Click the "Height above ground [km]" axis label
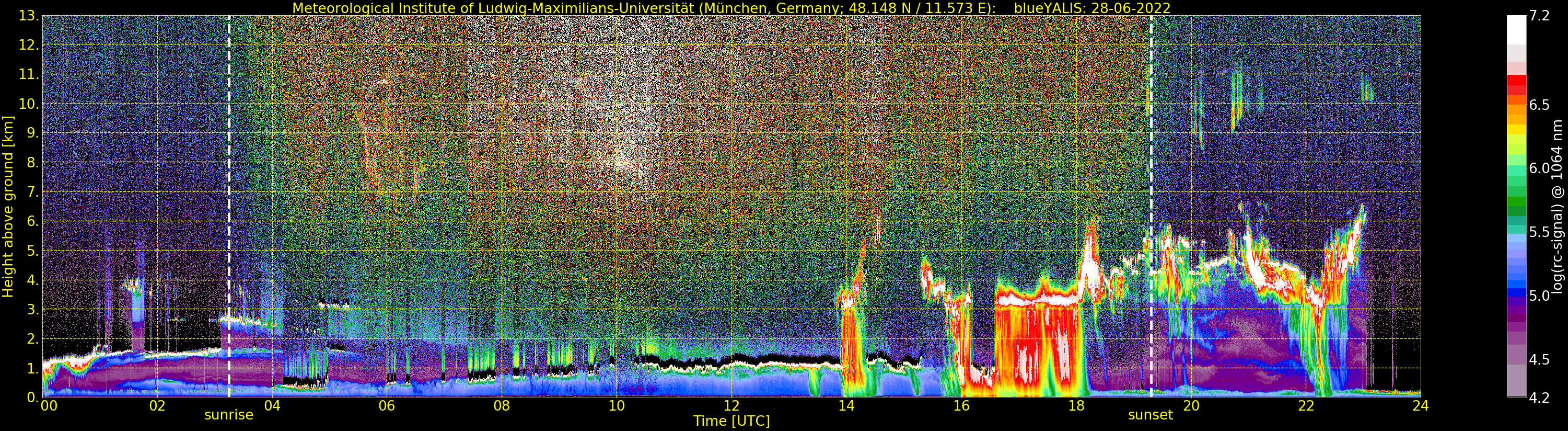The height and width of the screenshot is (431, 1568). point(8,207)
